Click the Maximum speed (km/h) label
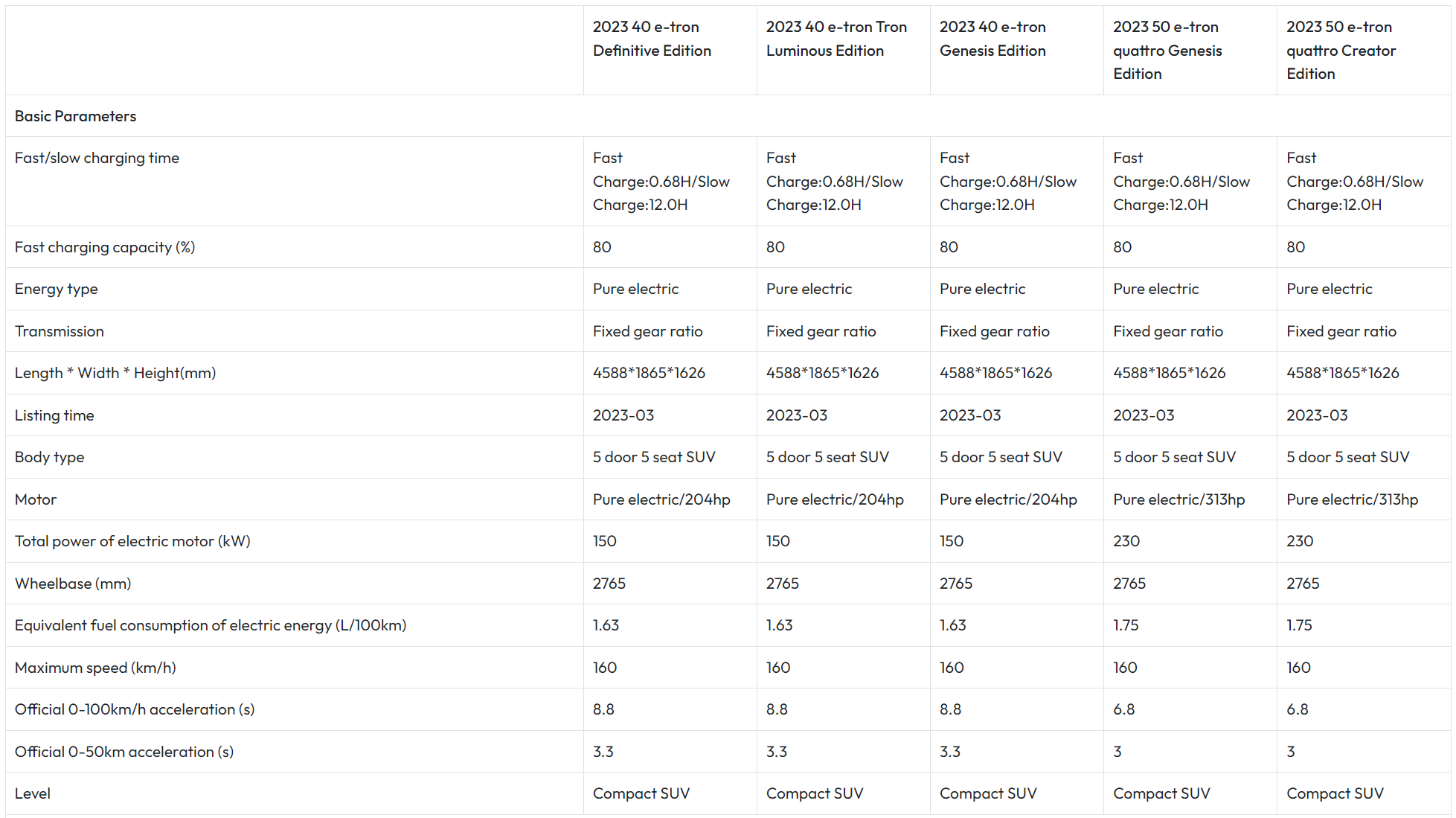The image size is (1456, 818). (95, 668)
